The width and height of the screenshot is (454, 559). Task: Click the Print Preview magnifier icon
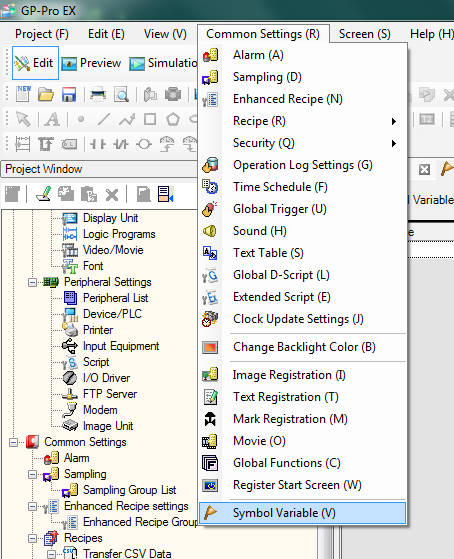pyautogui.click(x=121, y=95)
